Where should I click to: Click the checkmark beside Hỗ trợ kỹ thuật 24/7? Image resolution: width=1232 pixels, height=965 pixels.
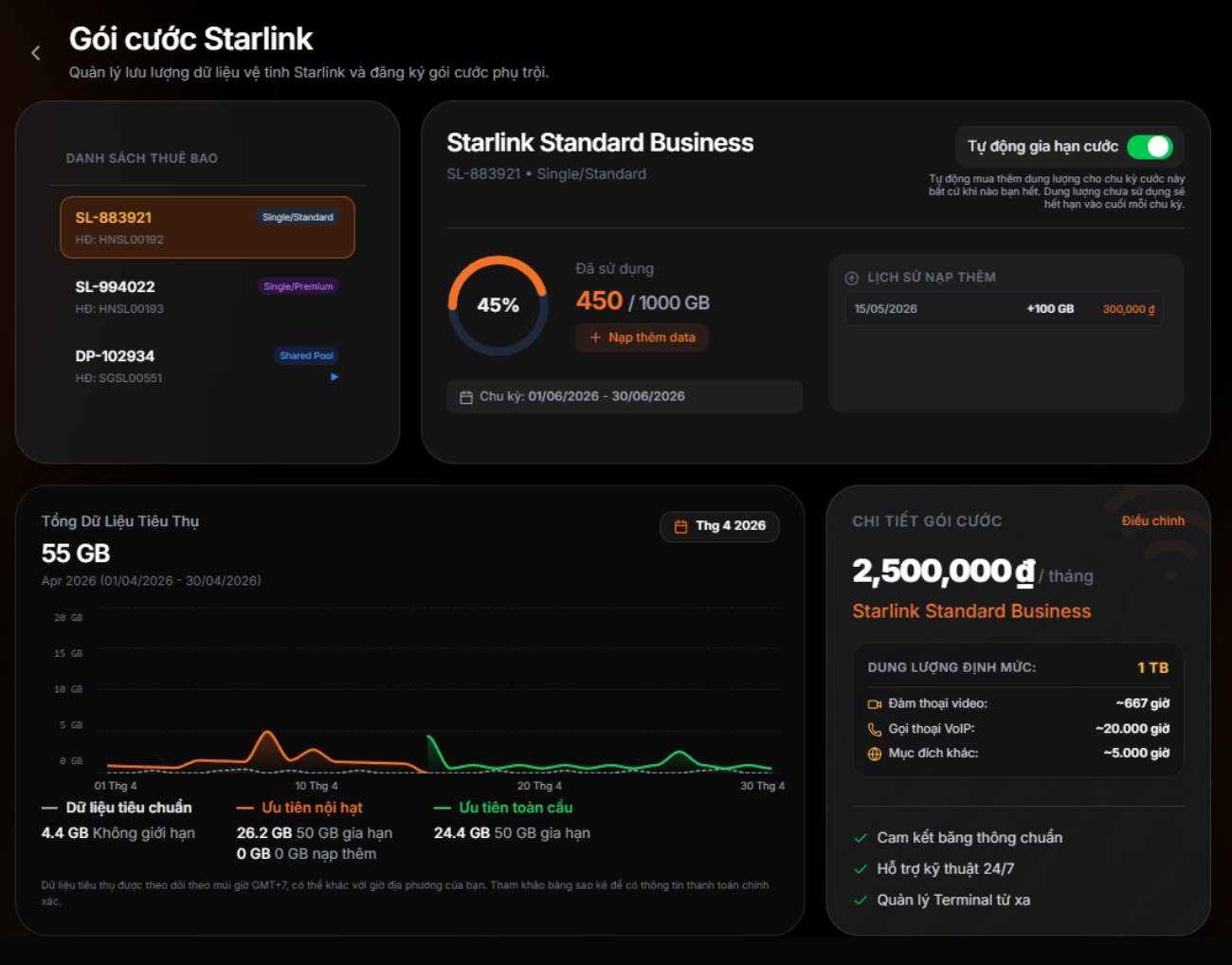click(x=861, y=869)
